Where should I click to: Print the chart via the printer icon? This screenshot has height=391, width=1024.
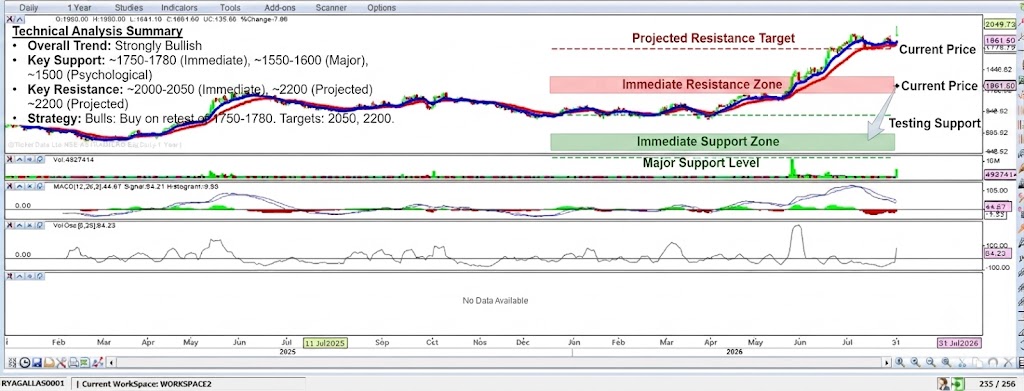click(73, 362)
